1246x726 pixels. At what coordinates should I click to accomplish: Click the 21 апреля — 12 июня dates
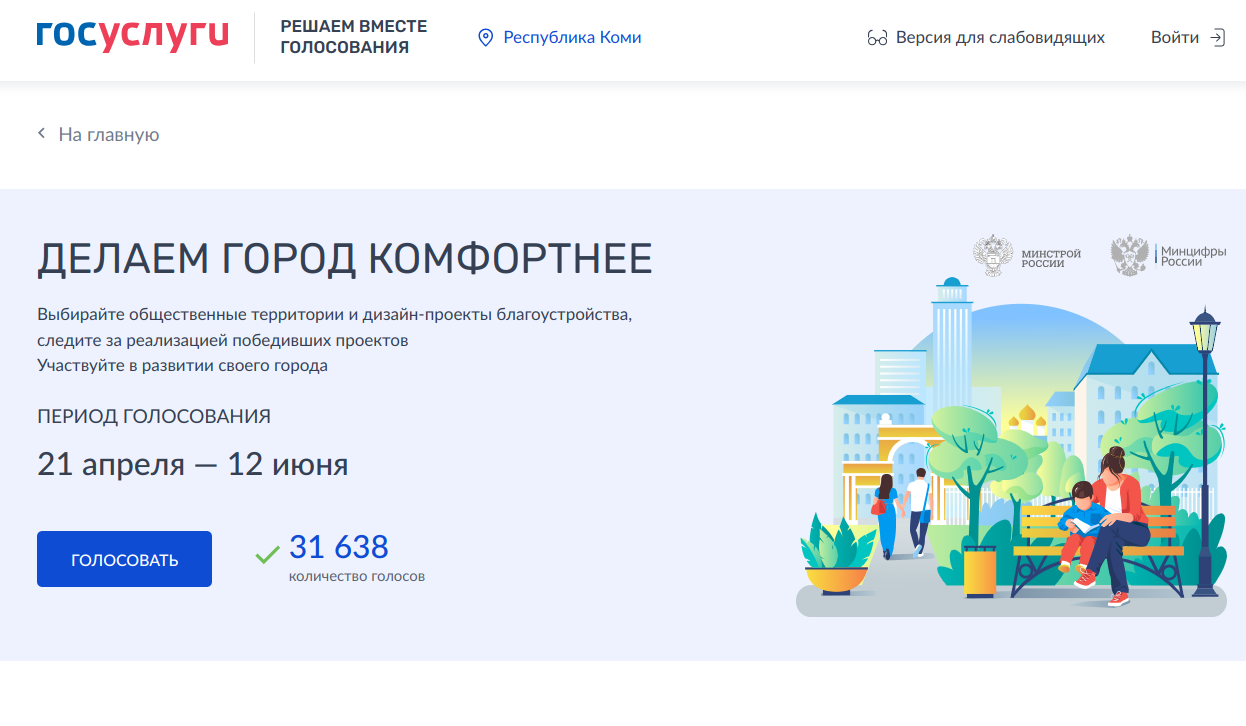[192, 464]
